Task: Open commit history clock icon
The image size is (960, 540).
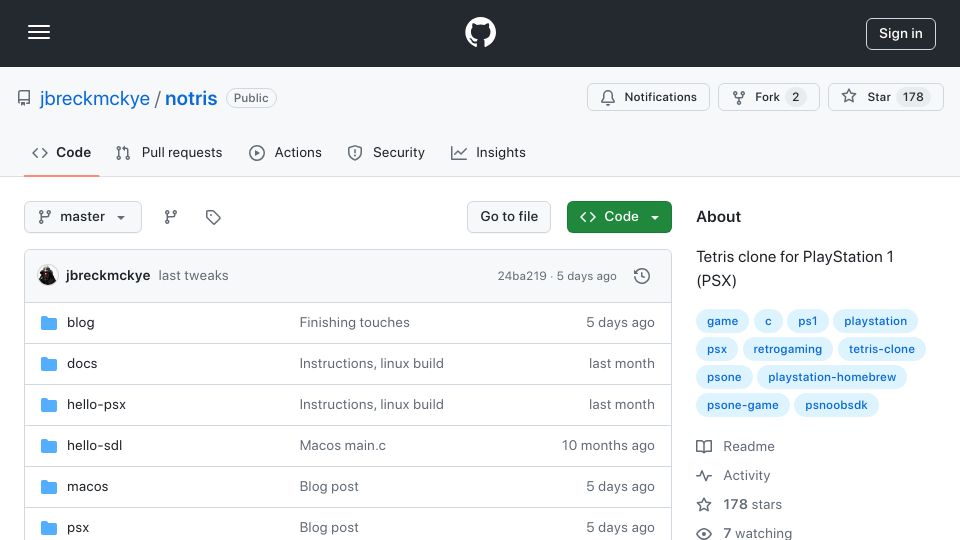Action: click(x=642, y=276)
